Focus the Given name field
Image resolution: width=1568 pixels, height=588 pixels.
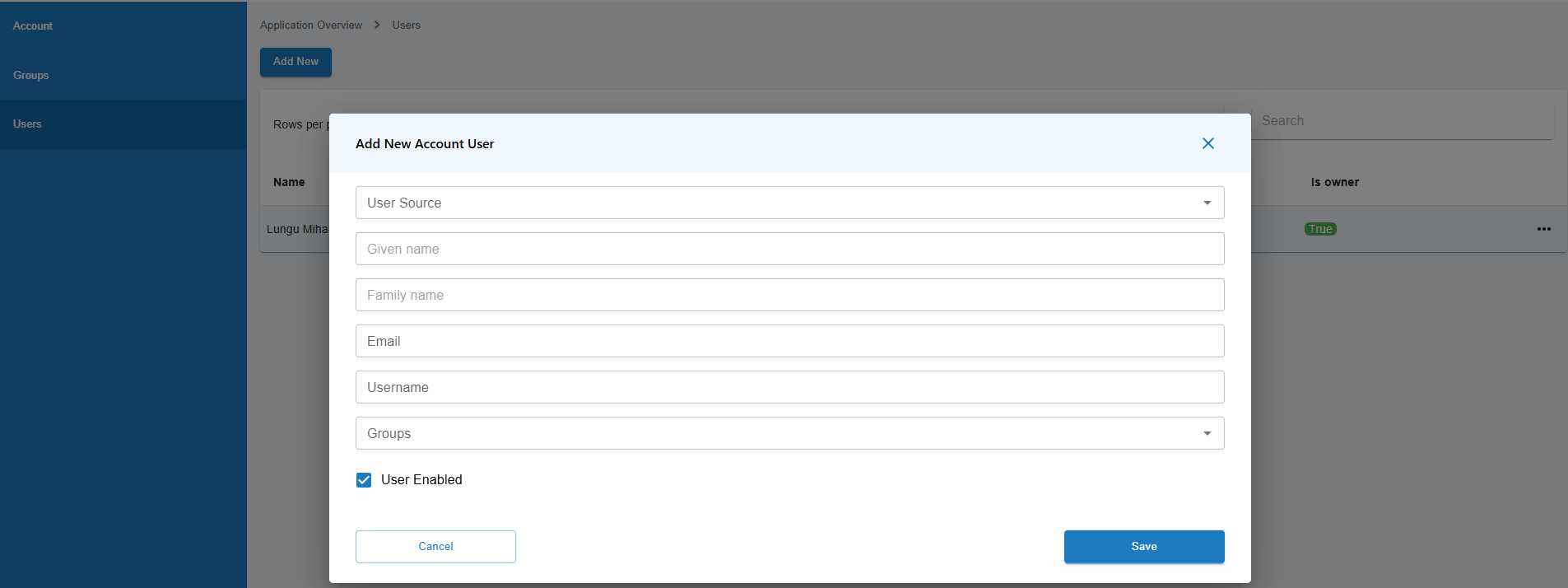click(789, 249)
